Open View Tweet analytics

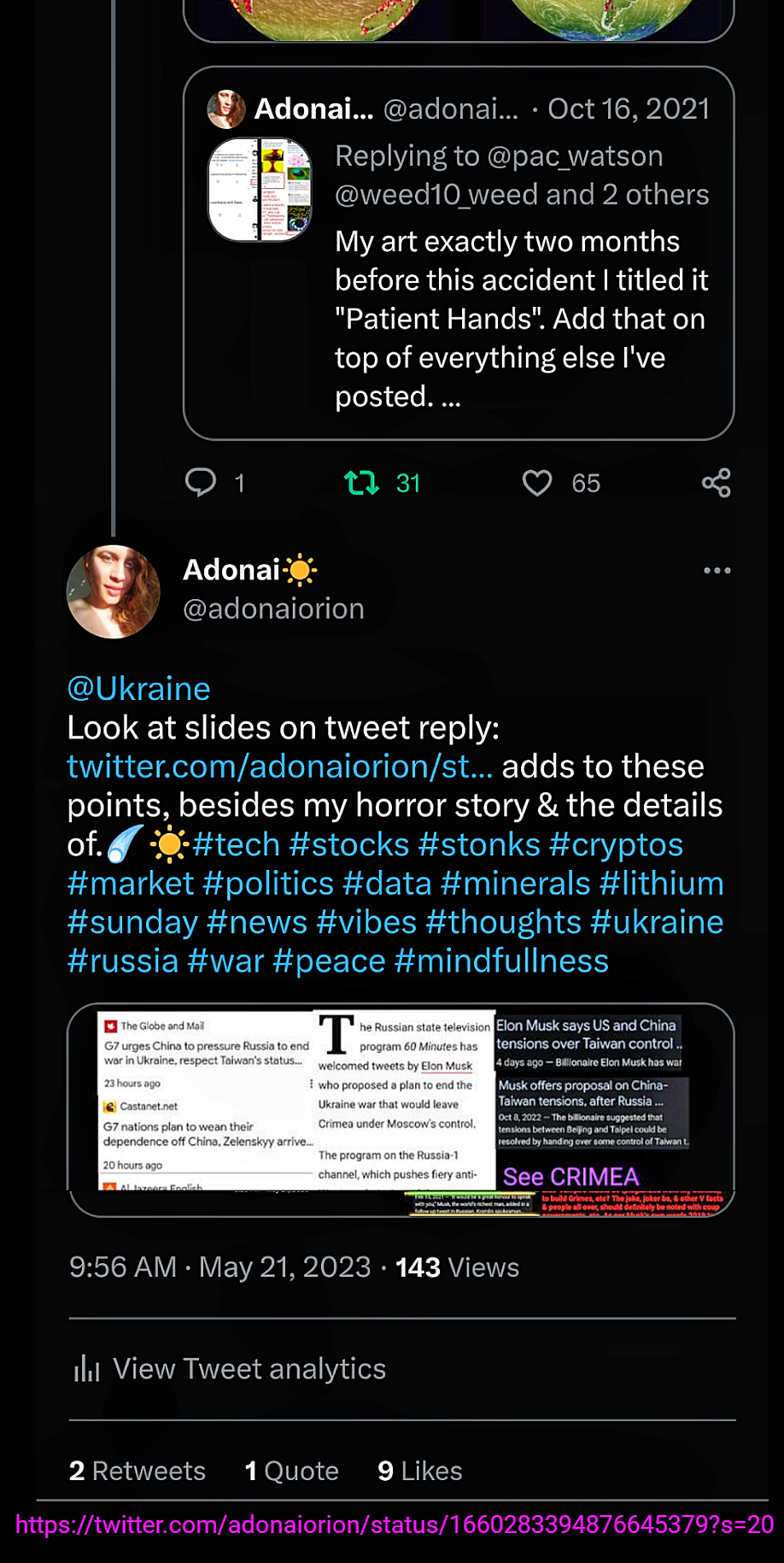coord(249,1369)
